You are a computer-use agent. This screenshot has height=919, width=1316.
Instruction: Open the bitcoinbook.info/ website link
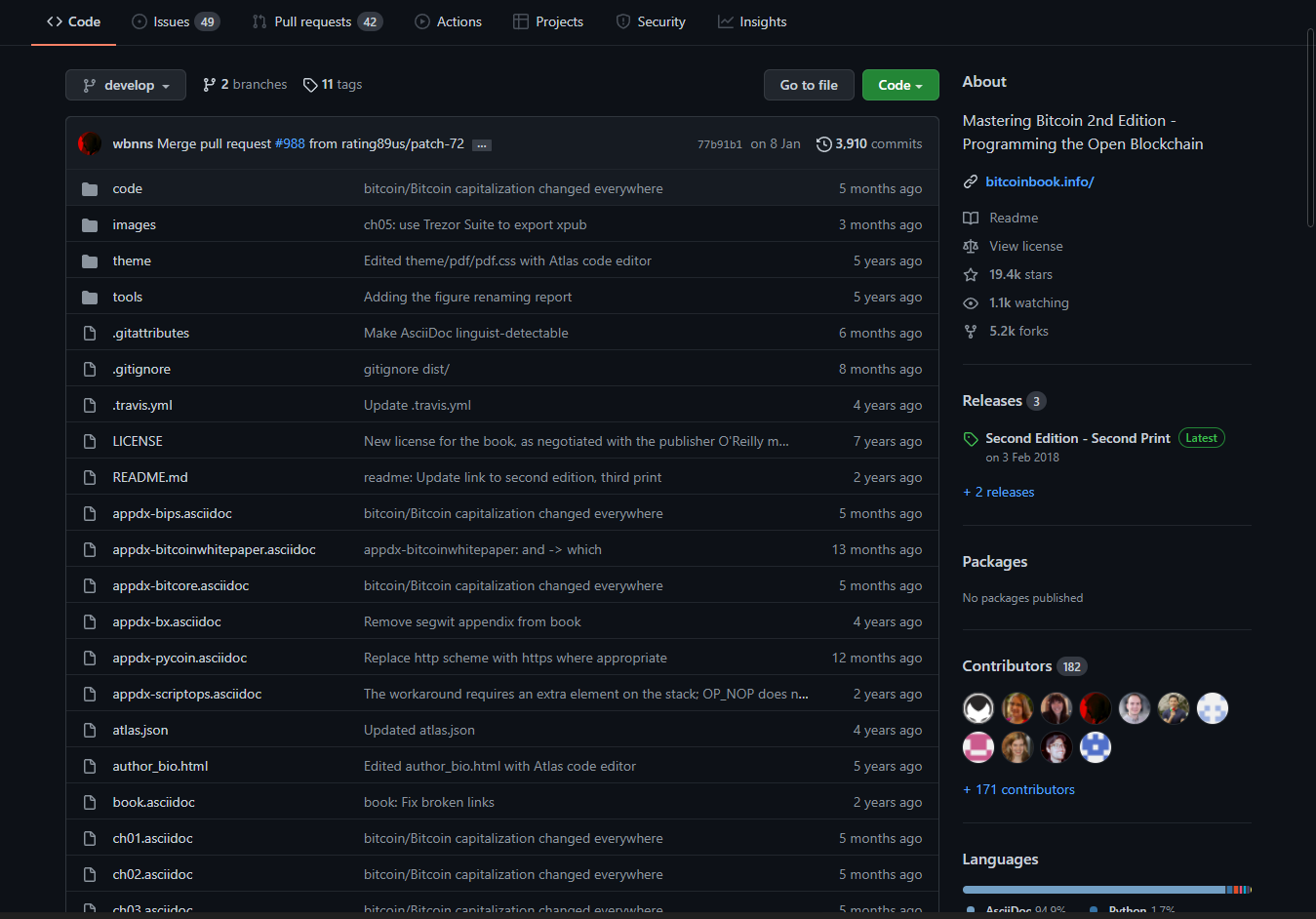click(x=1040, y=181)
